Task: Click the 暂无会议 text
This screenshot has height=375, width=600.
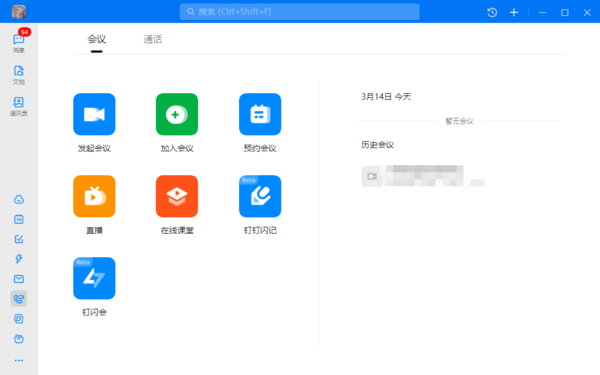Action: 459,121
